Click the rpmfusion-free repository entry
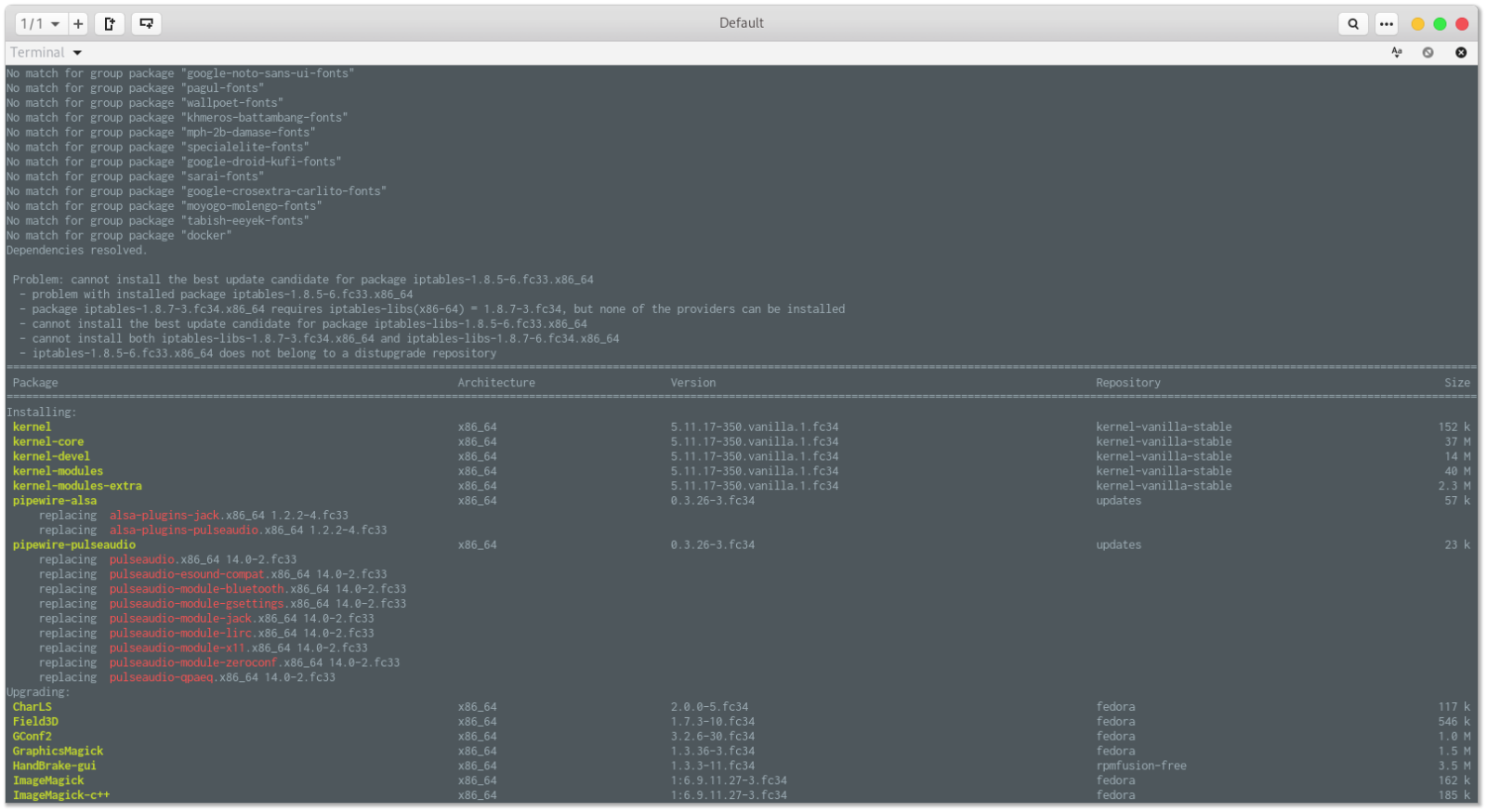The image size is (1487, 812). tap(1141, 766)
